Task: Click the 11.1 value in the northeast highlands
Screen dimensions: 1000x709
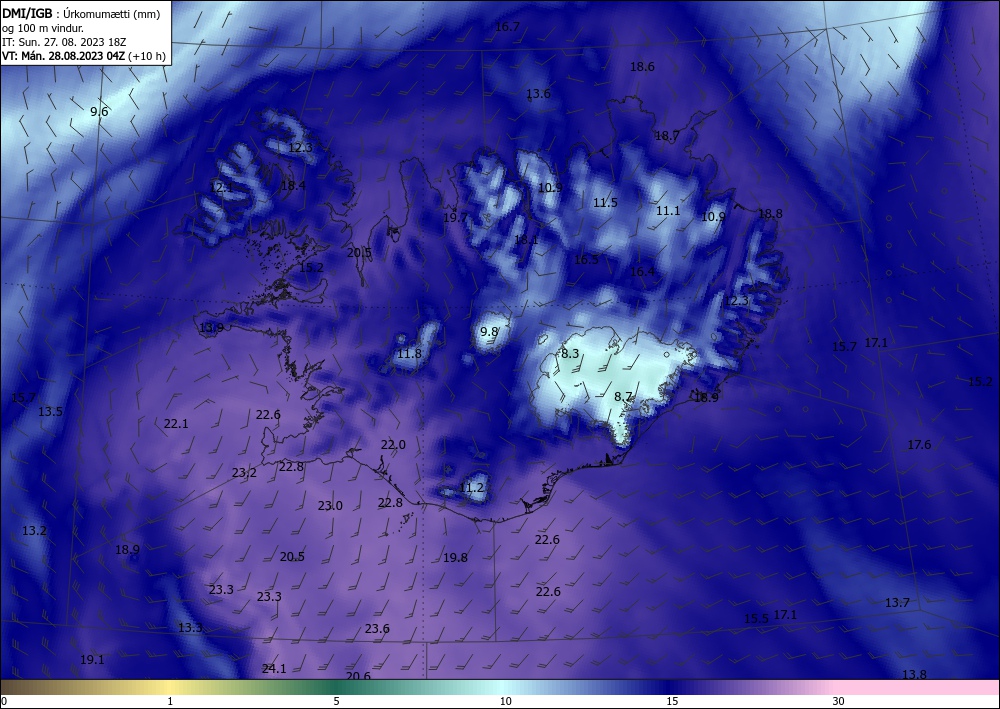Action: 668,211
